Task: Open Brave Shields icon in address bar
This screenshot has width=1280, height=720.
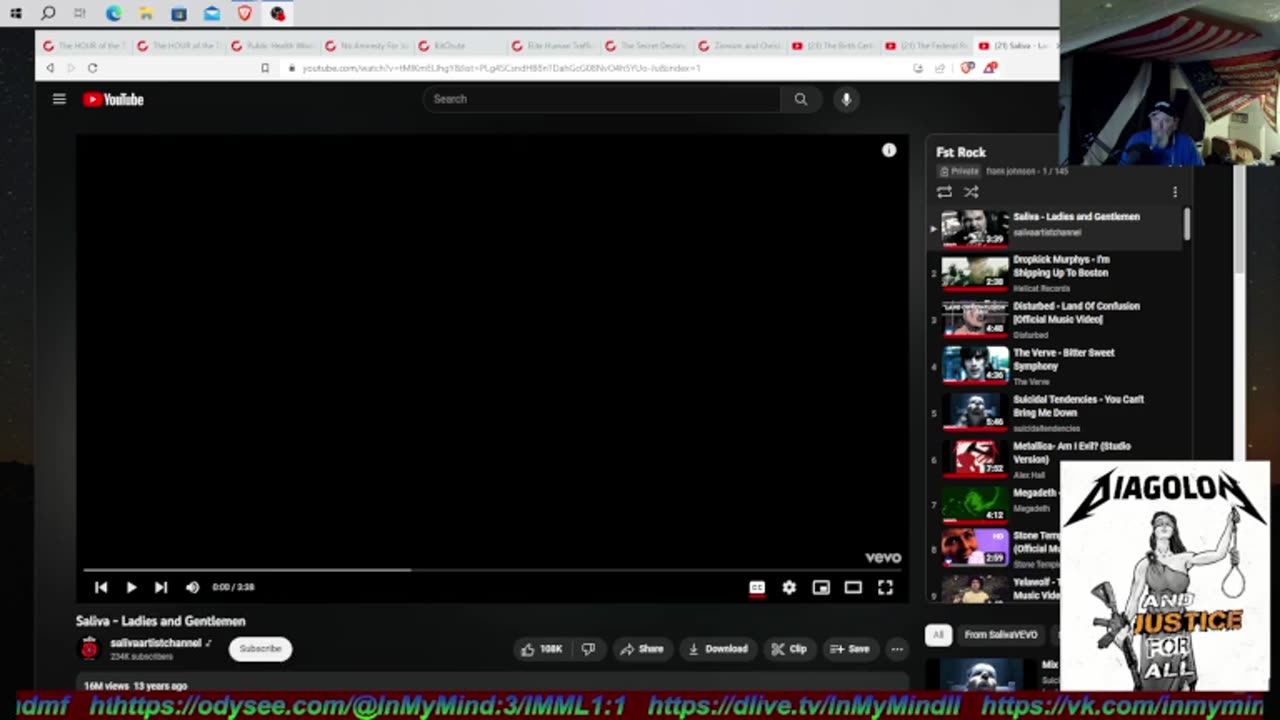Action: (967, 68)
